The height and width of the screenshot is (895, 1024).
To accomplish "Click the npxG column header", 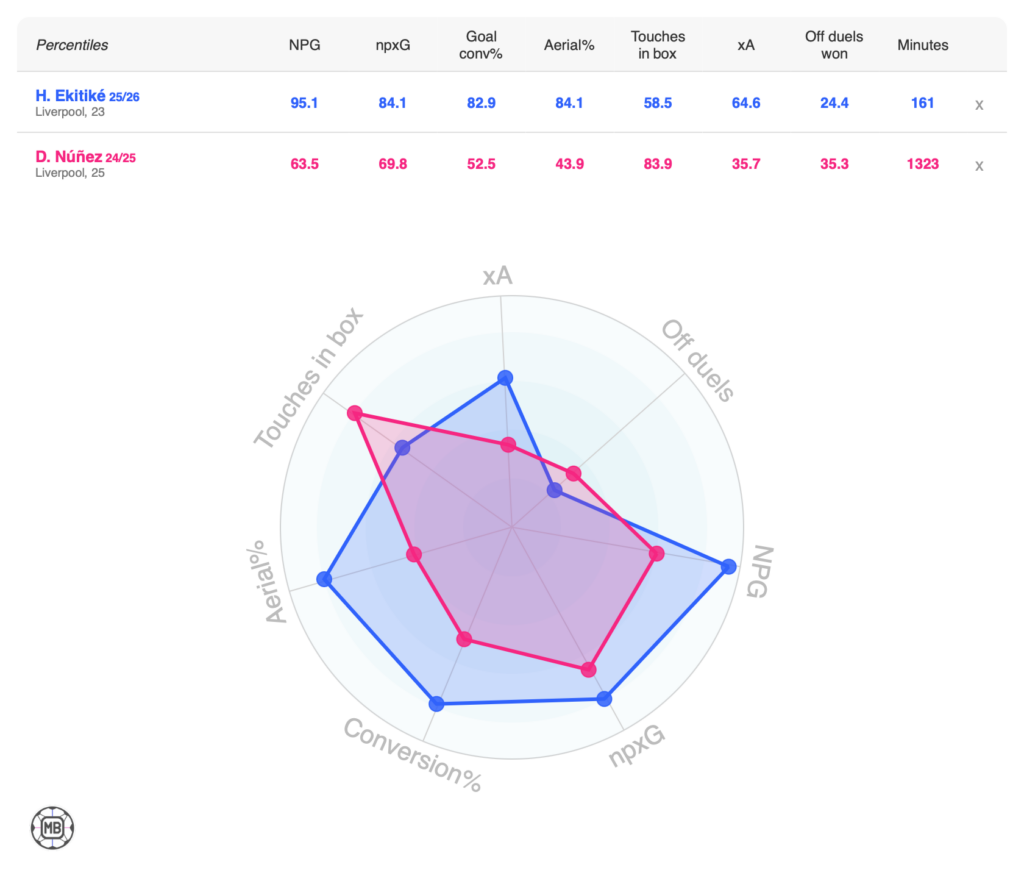I will tap(389, 45).
